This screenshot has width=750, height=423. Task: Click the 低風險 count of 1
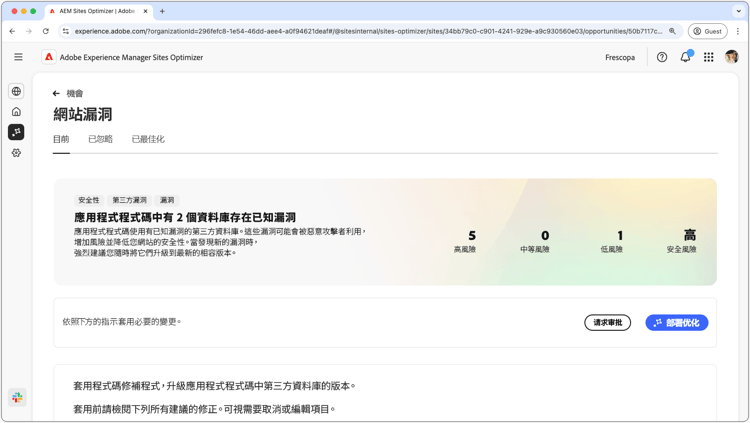(620, 235)
